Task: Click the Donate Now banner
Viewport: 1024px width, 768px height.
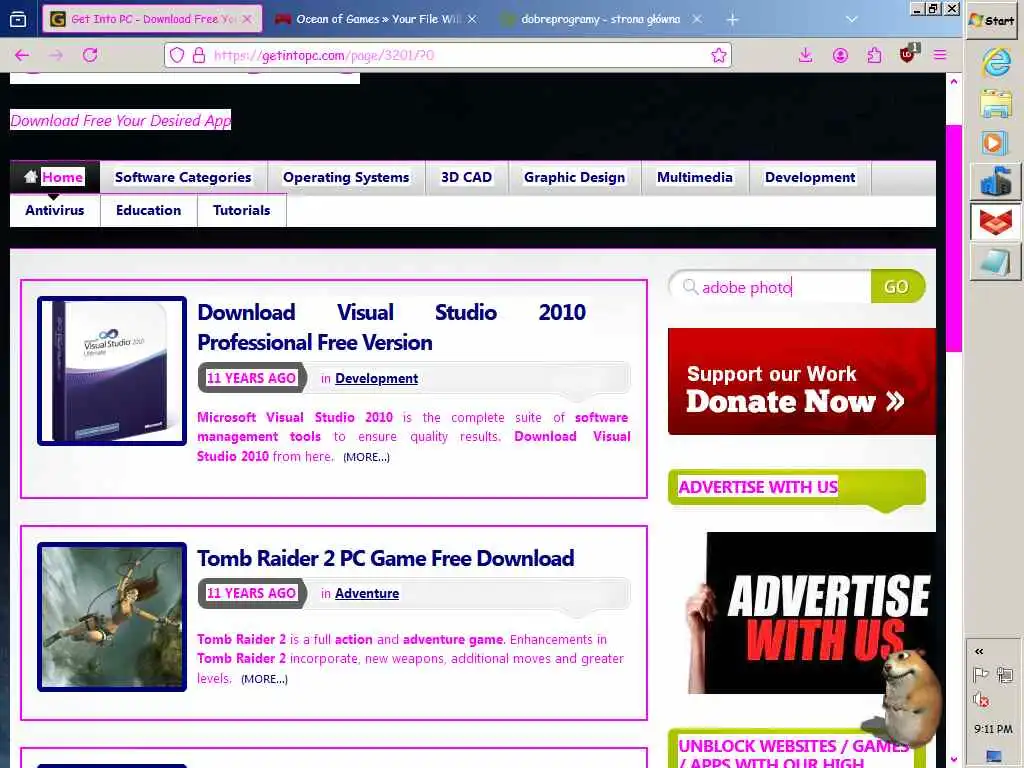Action: [801, 381]
